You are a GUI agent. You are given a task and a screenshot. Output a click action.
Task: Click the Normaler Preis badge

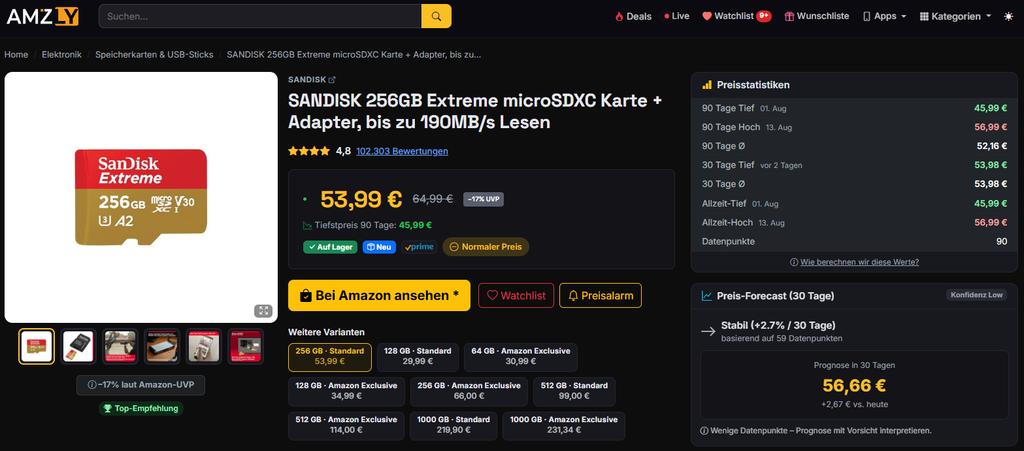[486, 247]
